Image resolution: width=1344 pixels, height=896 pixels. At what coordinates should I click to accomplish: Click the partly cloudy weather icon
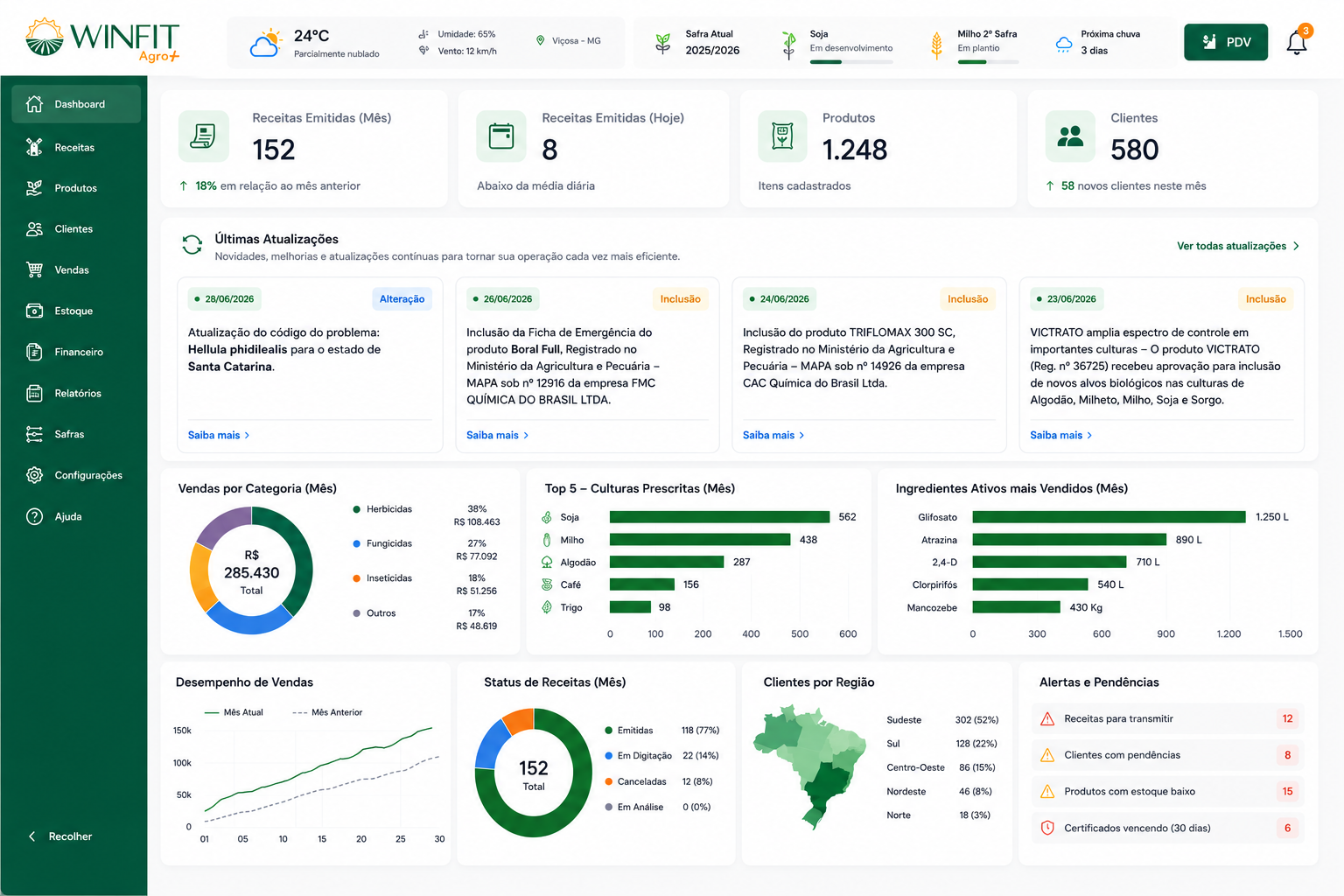[266, 42]
